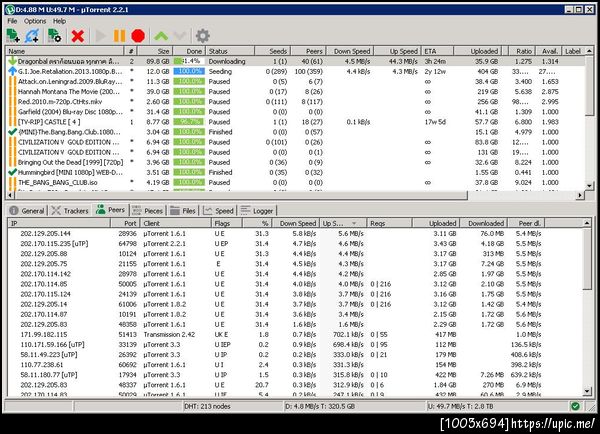Select peer 58.11.49.223 [uTP]

pyautogui.click(x=295, y=355)
